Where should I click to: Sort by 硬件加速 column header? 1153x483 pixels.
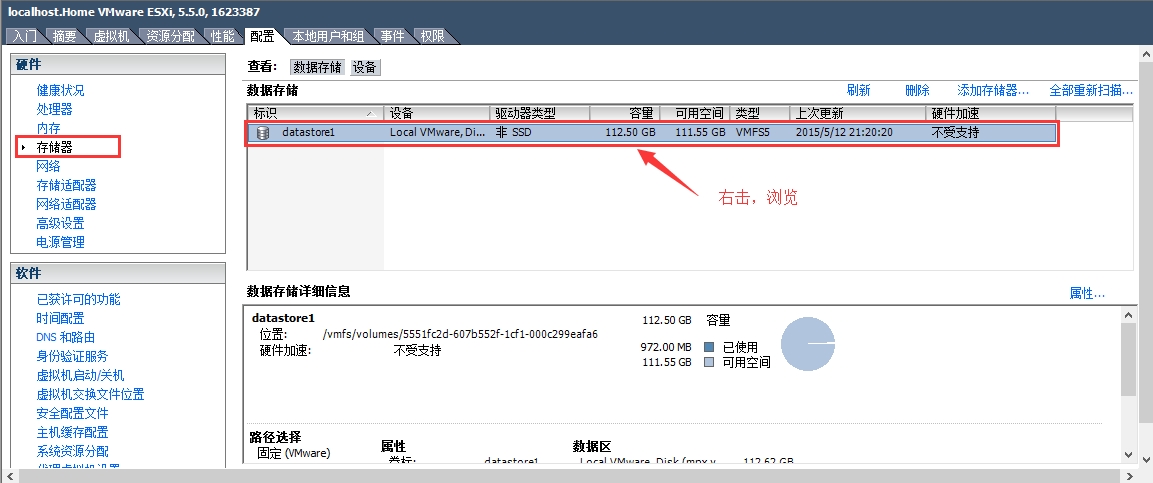tap(990, 113)
